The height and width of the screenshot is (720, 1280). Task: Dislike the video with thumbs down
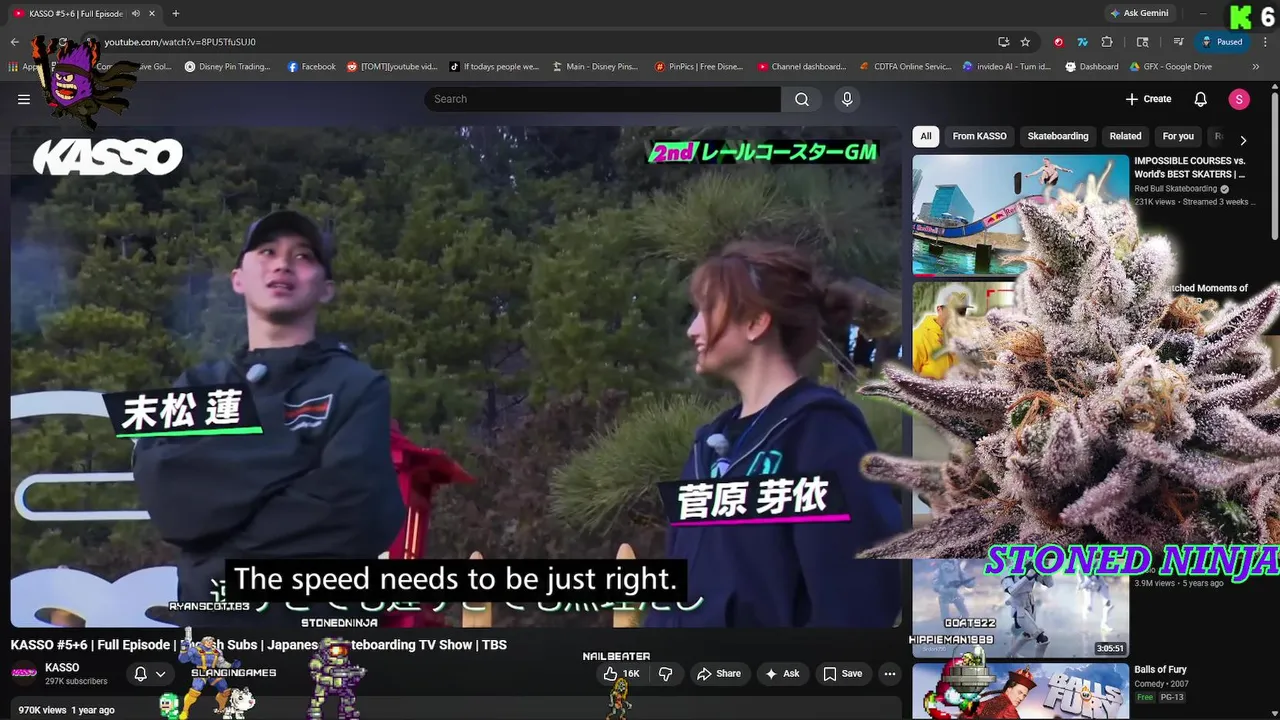tap(665, 674)
